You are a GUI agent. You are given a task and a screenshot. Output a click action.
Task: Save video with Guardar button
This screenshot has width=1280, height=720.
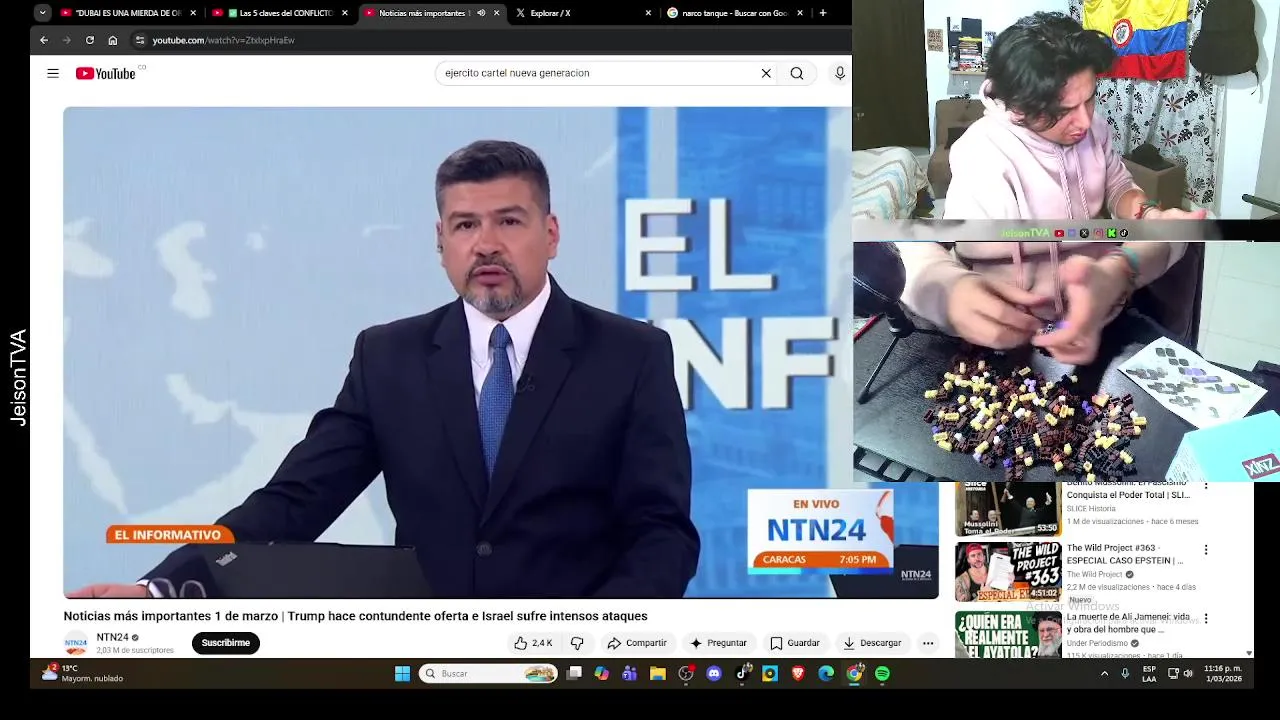tap(795, 643)
